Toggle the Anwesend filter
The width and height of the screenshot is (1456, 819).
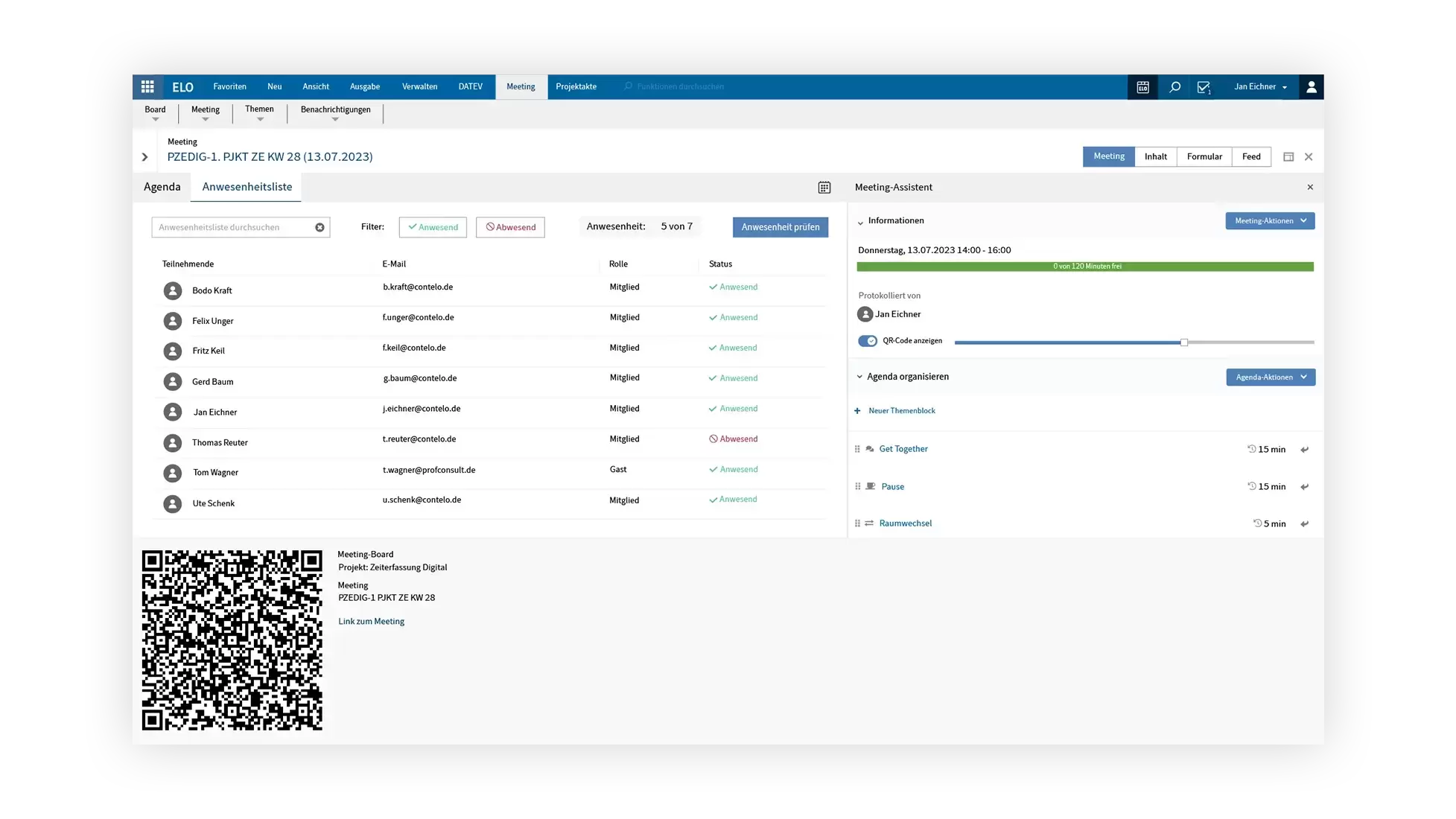(433, 228)
